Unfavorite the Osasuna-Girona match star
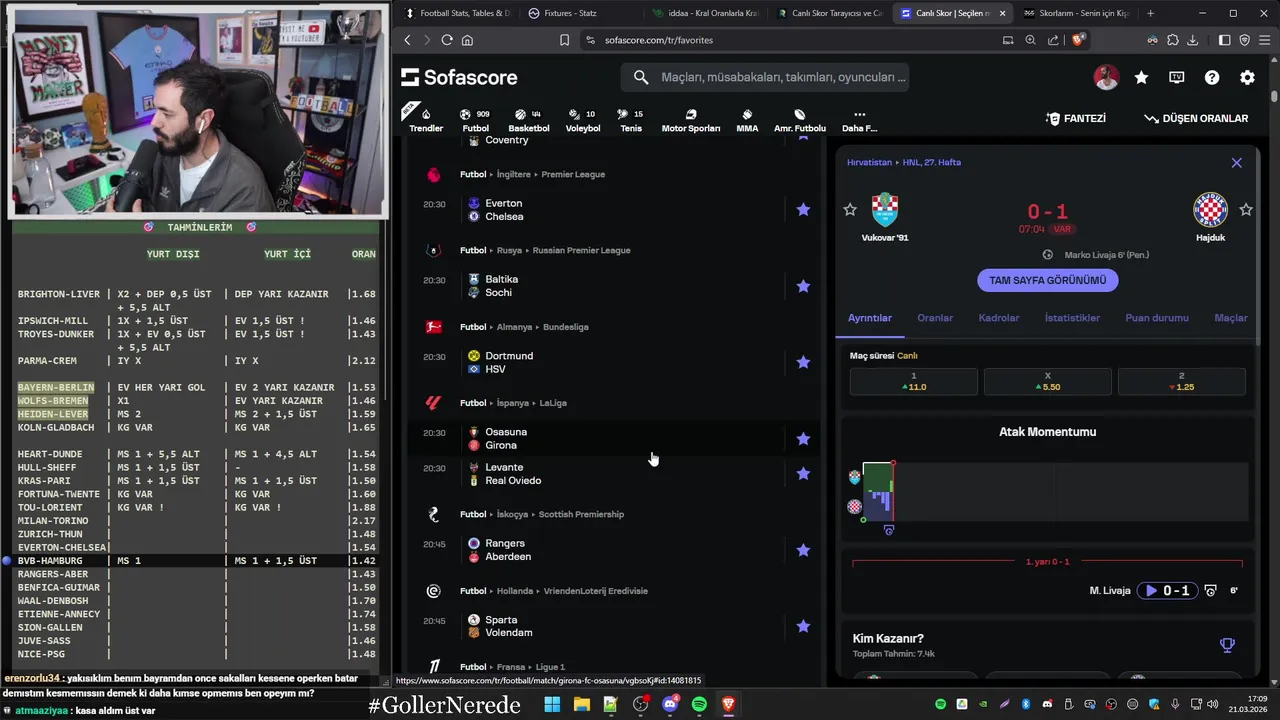This screenshot has width=1280, height=720. point(803,438)
